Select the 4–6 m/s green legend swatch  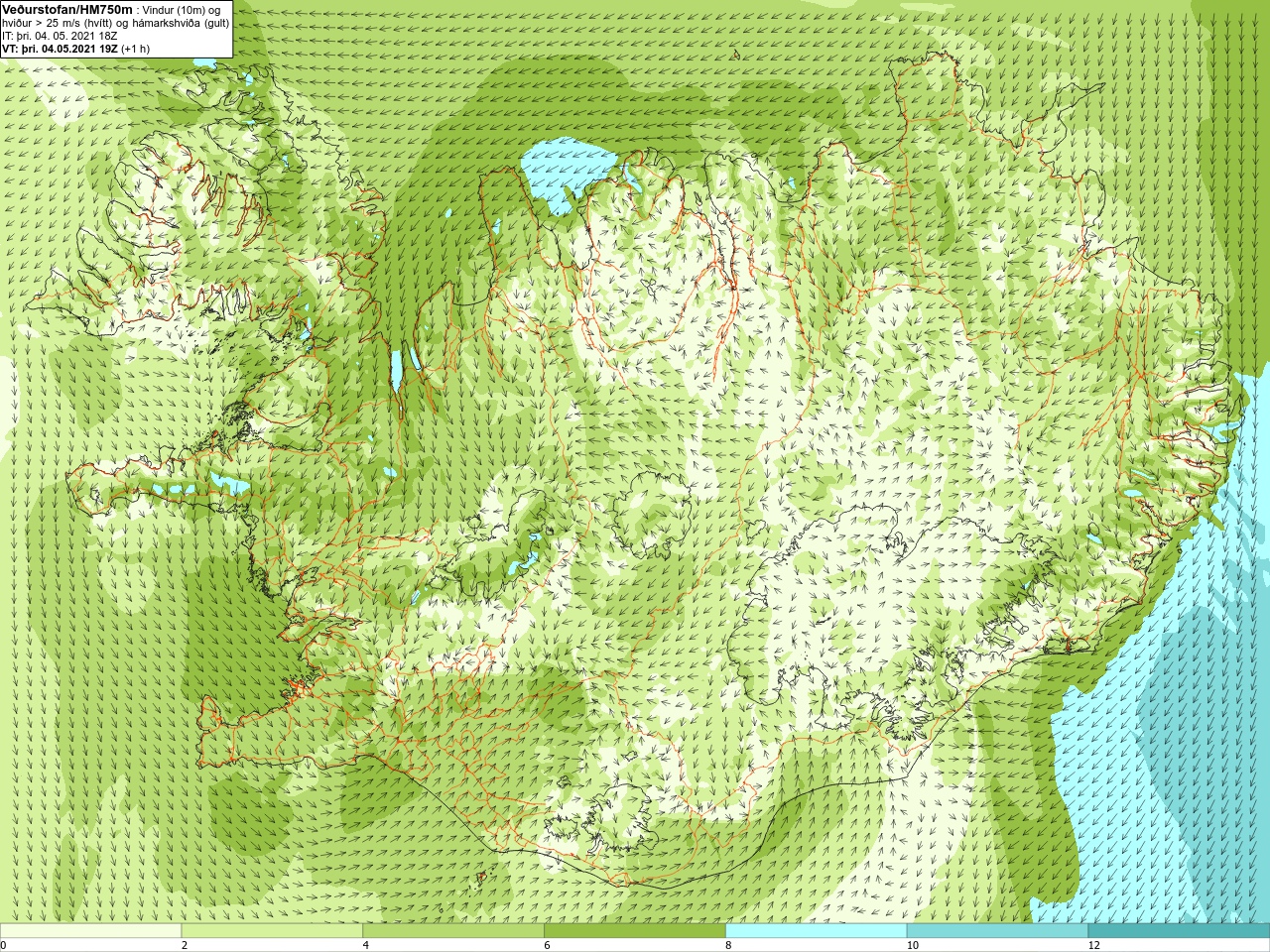point(453,931)
